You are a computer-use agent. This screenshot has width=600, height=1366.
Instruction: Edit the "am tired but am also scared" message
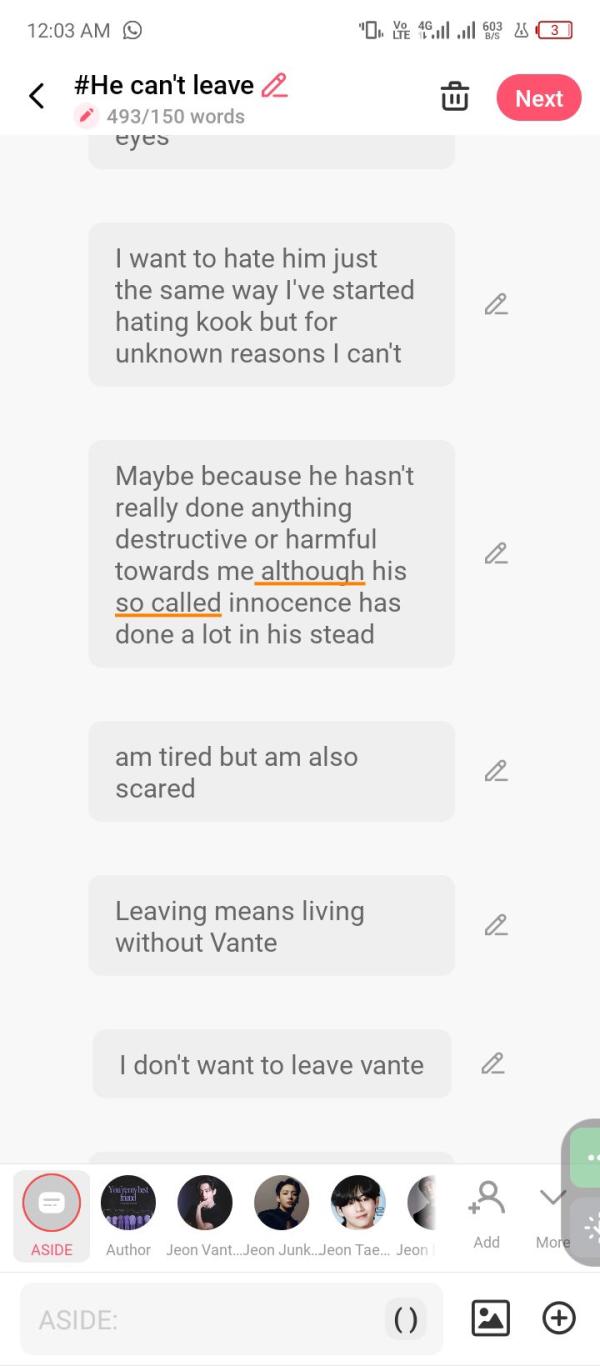click(x=496, y=771)
